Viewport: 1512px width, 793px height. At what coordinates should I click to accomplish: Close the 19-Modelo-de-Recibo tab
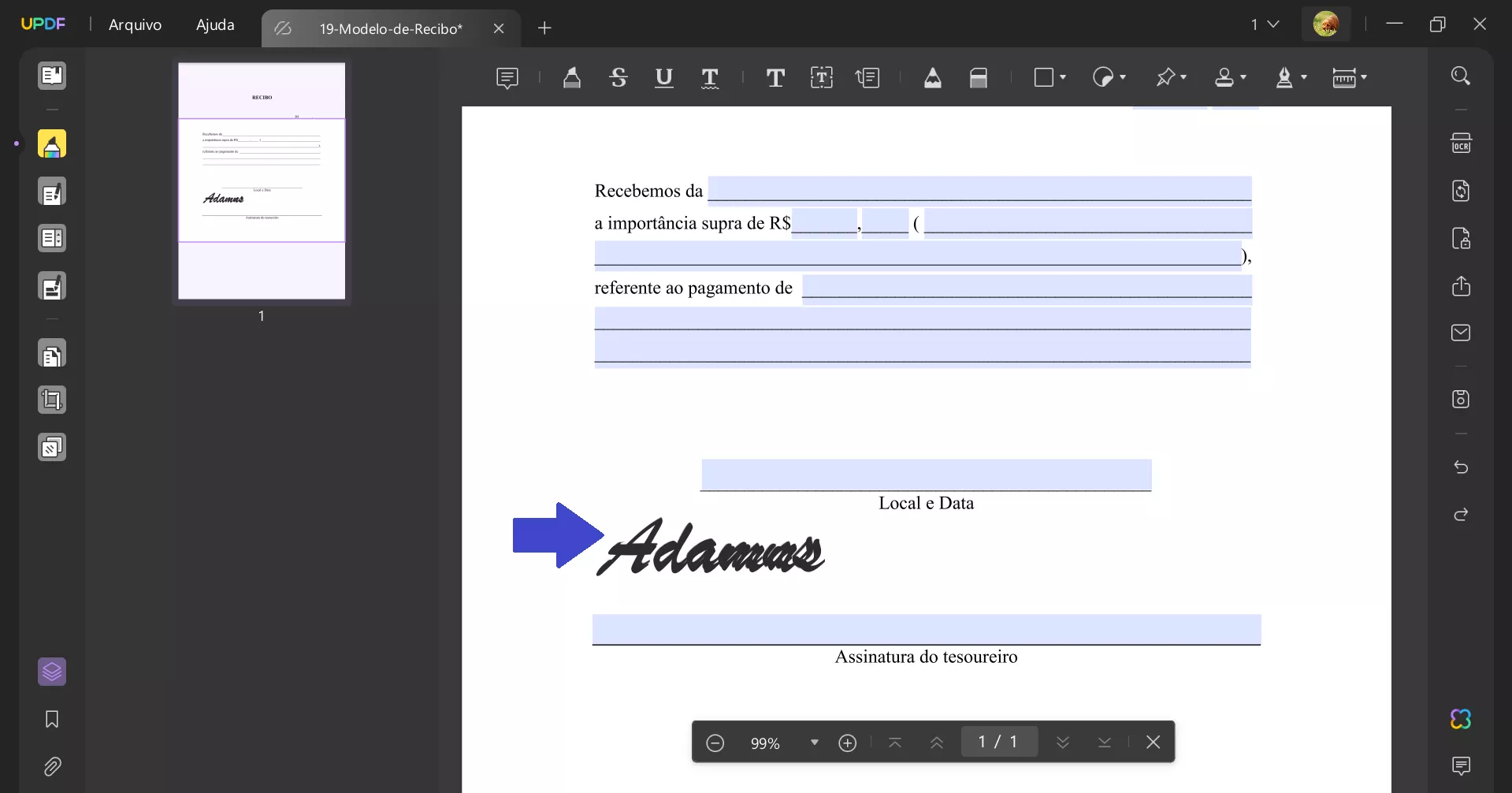click(499, 28)
